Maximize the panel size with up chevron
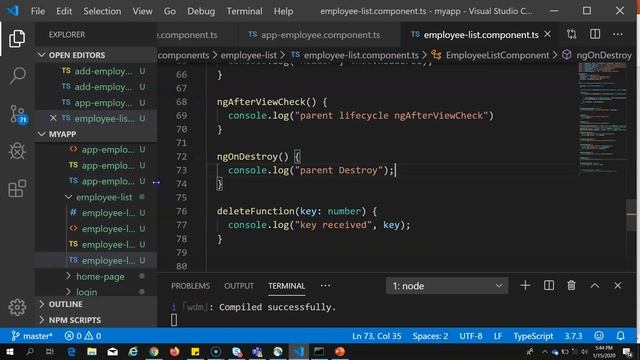Viewport: 640px width, 360px height. pos(595,286)
